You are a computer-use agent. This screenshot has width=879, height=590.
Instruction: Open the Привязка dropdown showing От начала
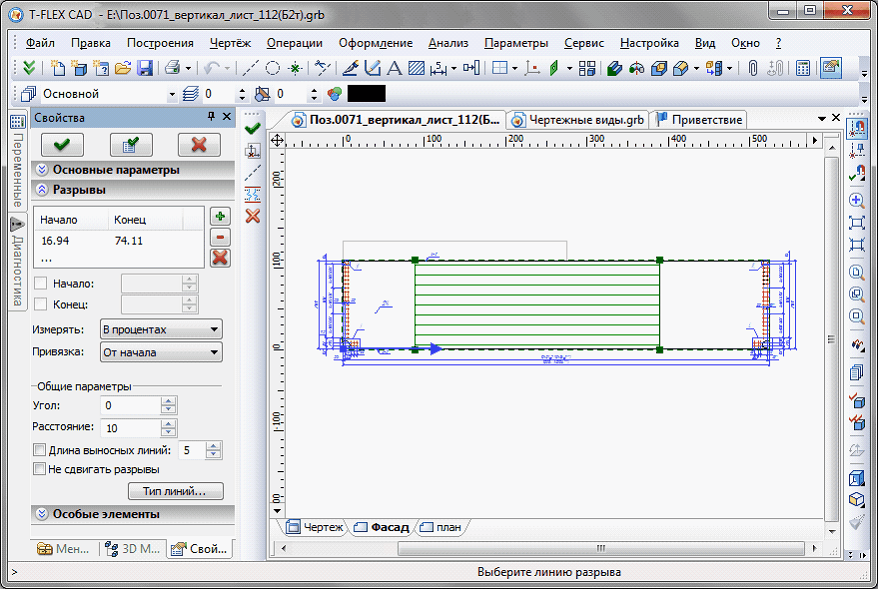pos(161,352)
